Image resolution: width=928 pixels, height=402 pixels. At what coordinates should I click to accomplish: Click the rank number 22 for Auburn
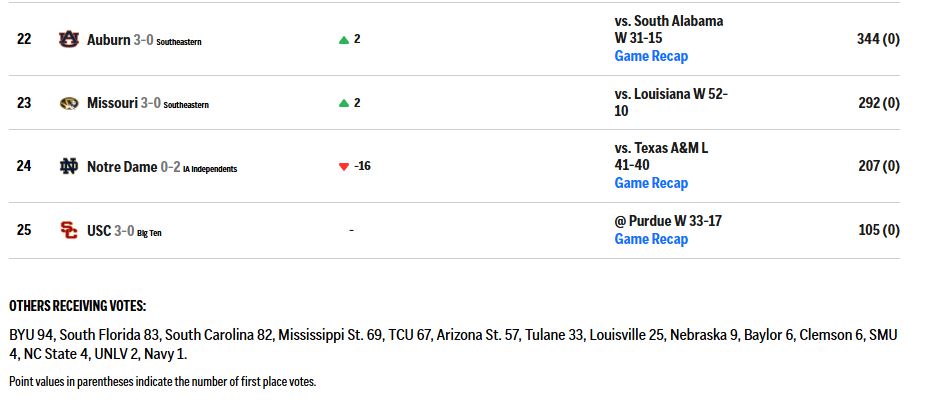[x=24, y=39]
